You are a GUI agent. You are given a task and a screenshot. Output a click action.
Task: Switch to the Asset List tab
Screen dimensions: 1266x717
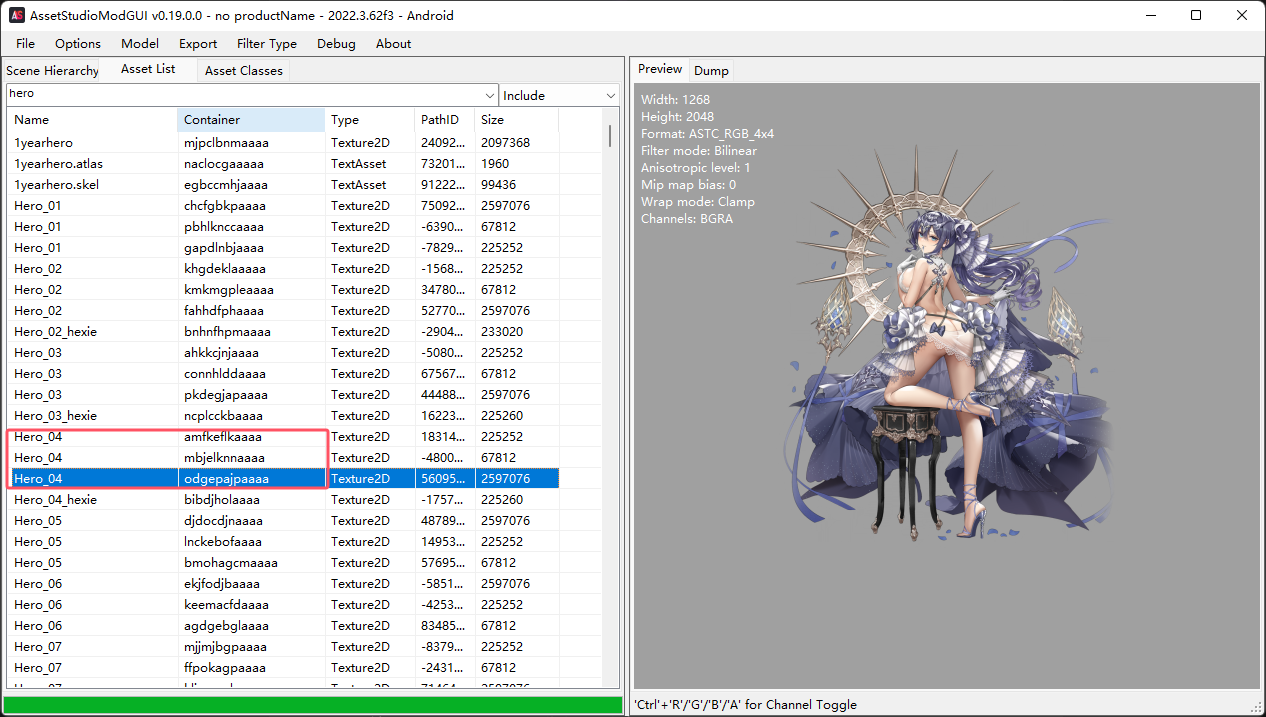point(148,69)
